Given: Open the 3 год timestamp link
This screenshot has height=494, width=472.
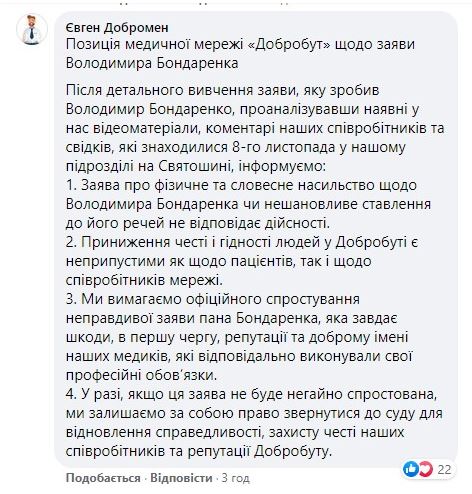Looking at the screenshot, I should [236, 478].
